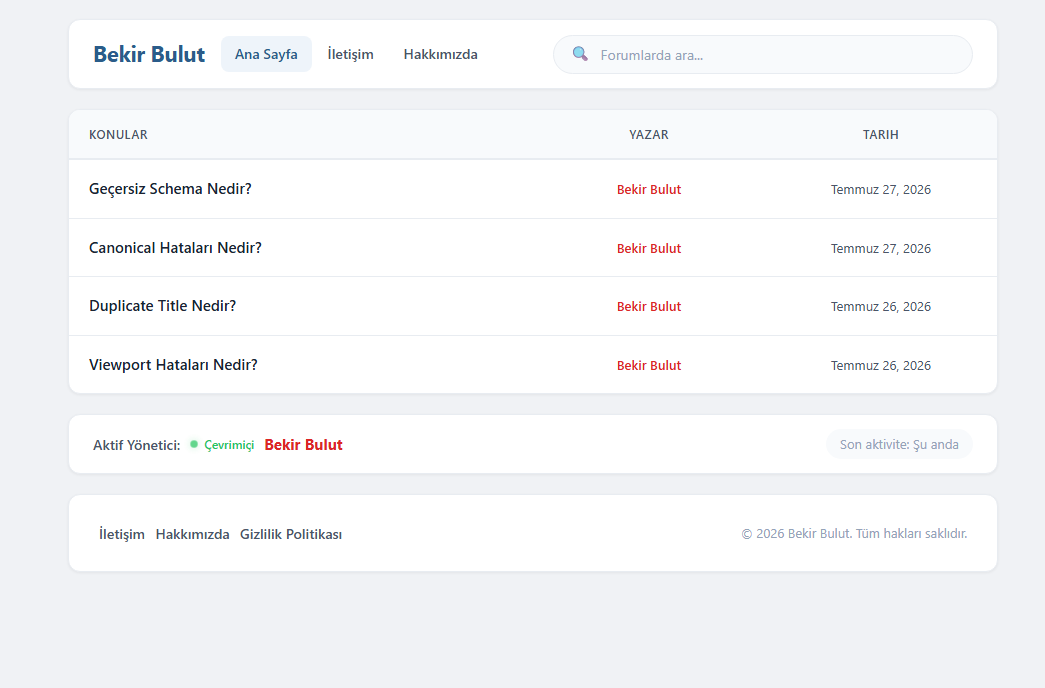Click the Son aktivite: Şu anda badge

coord(899,444)
